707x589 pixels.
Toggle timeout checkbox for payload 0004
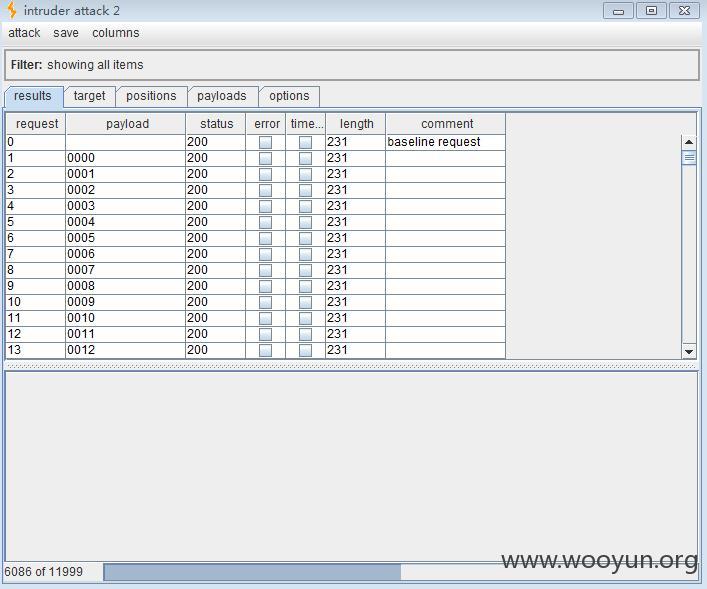305,222
